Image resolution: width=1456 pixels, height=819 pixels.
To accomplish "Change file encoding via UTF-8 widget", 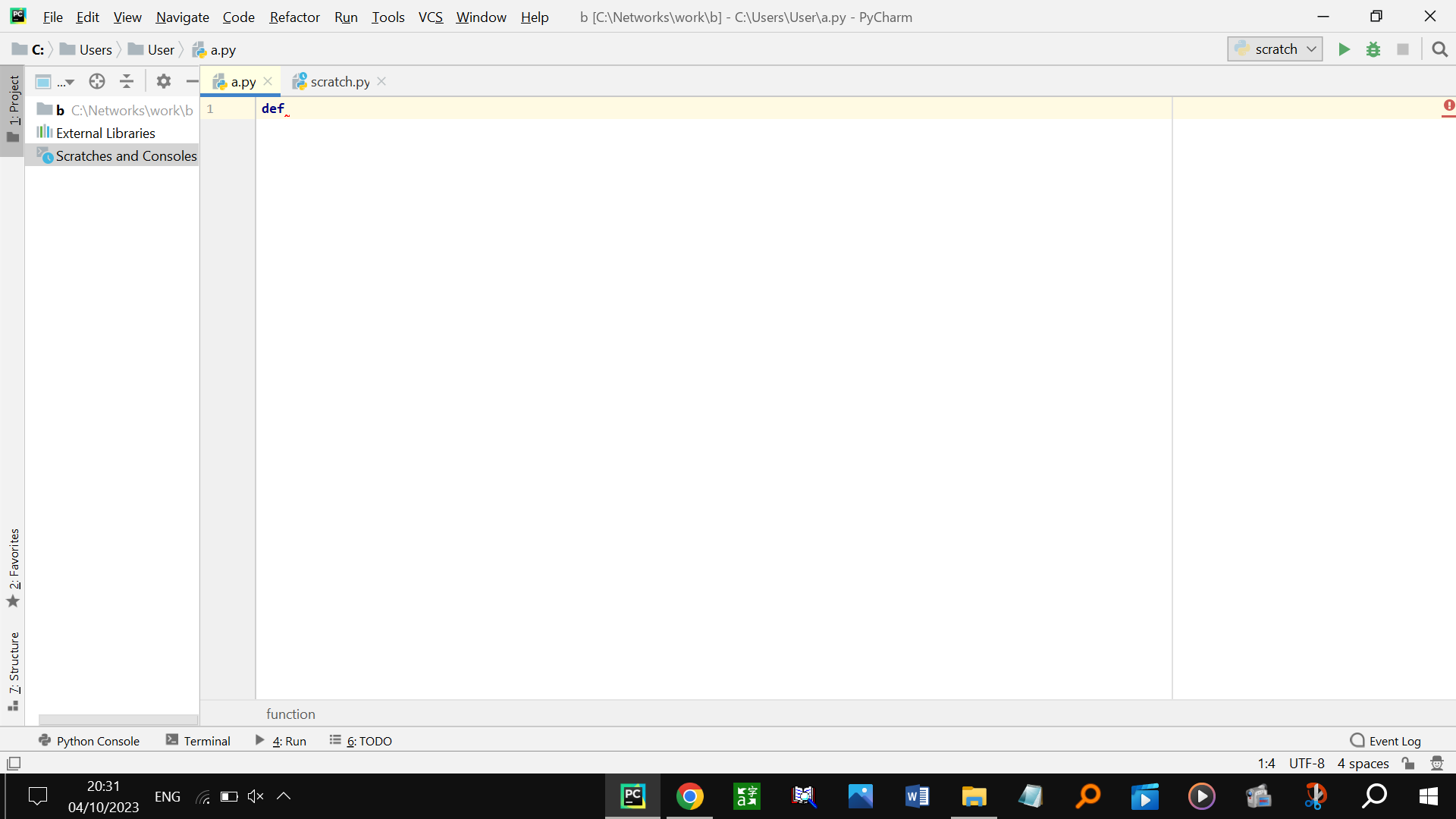I will tap(1307, 763).
